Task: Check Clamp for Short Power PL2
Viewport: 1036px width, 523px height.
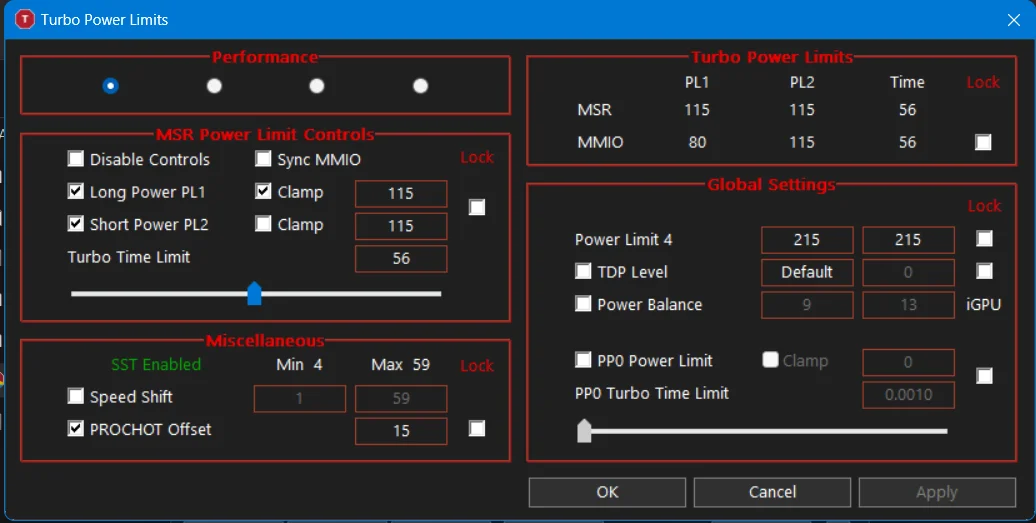Action: point(263,224)
